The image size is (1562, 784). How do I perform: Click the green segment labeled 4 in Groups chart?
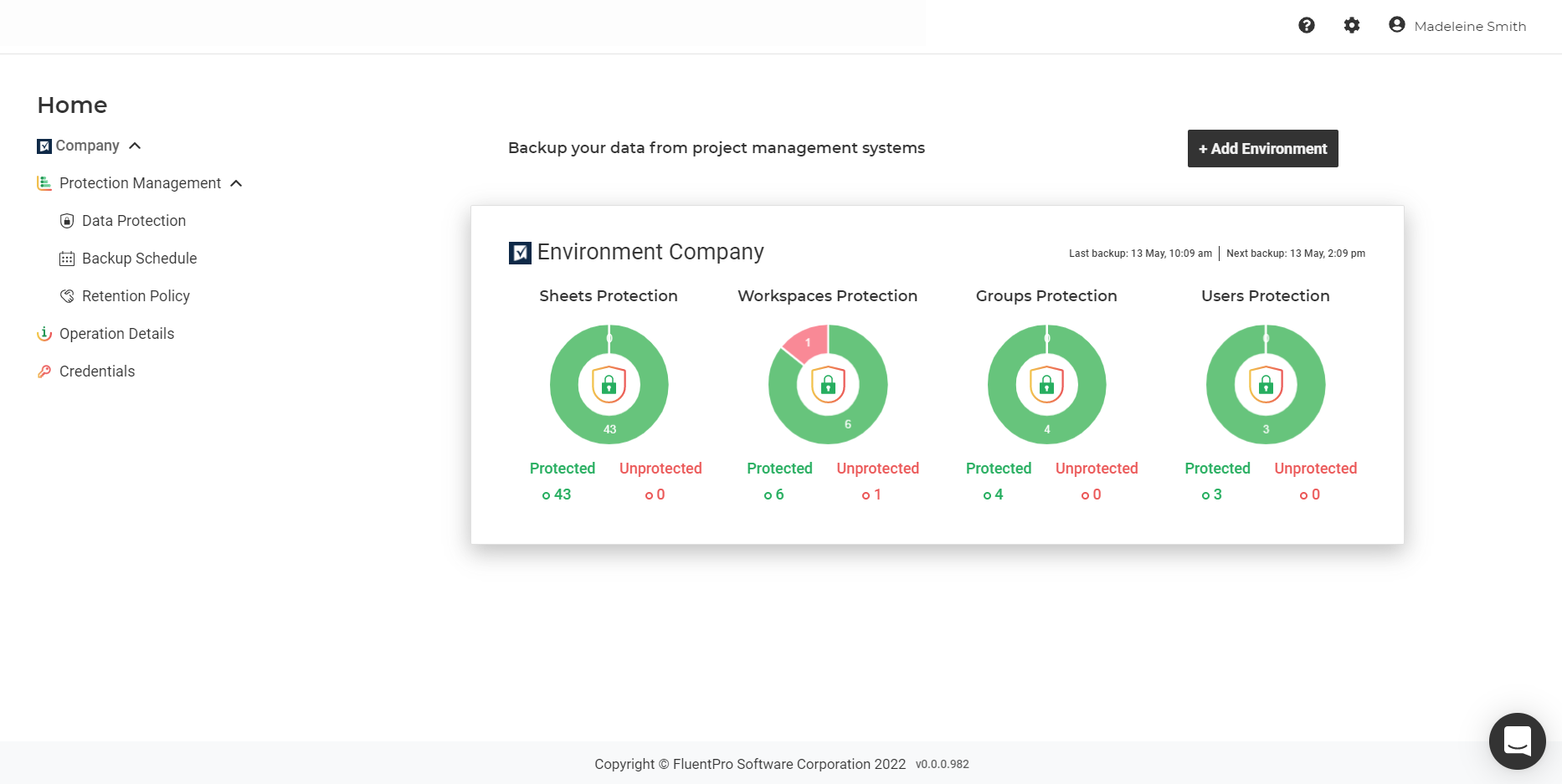1047,429
